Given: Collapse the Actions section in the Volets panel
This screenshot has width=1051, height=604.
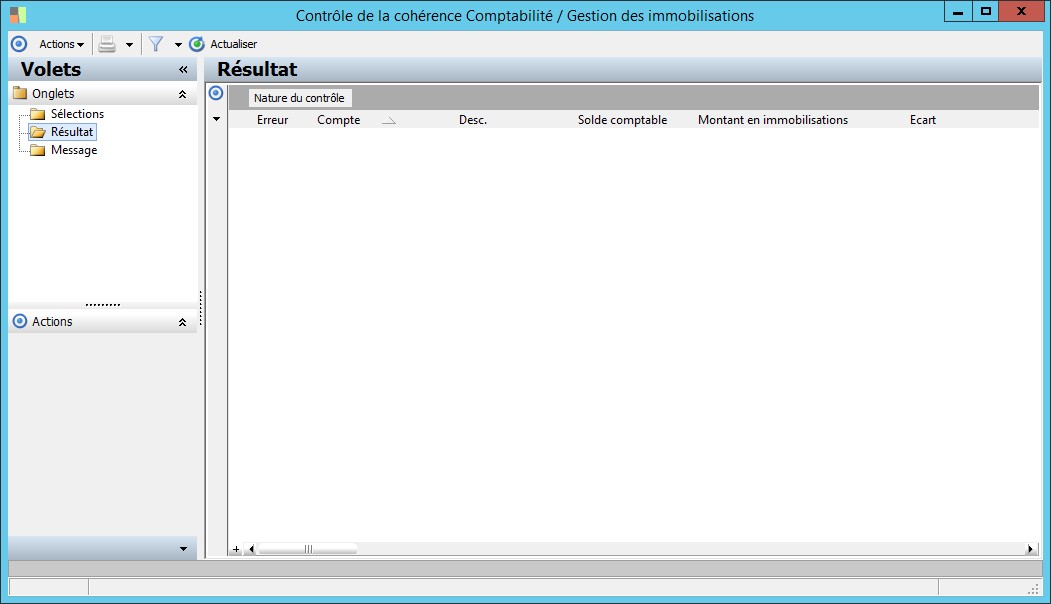Looking at the screenshot, I should [182, 322].
